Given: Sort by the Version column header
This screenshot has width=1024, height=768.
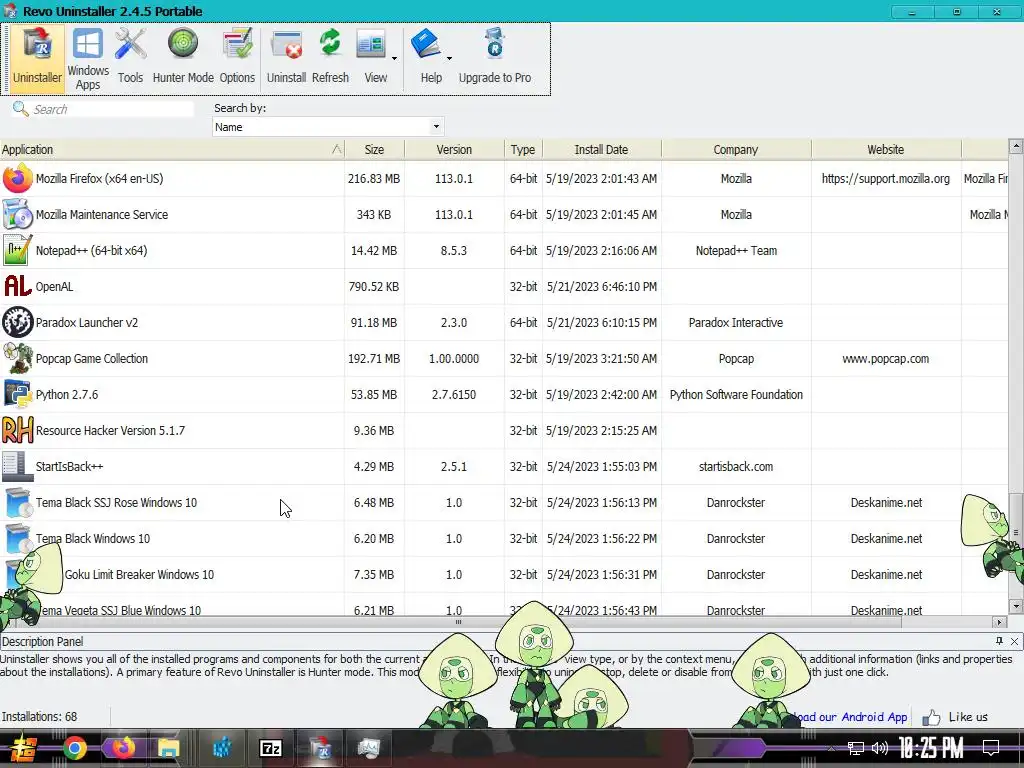Looking at the screenshot, I should tap(454, 150).
